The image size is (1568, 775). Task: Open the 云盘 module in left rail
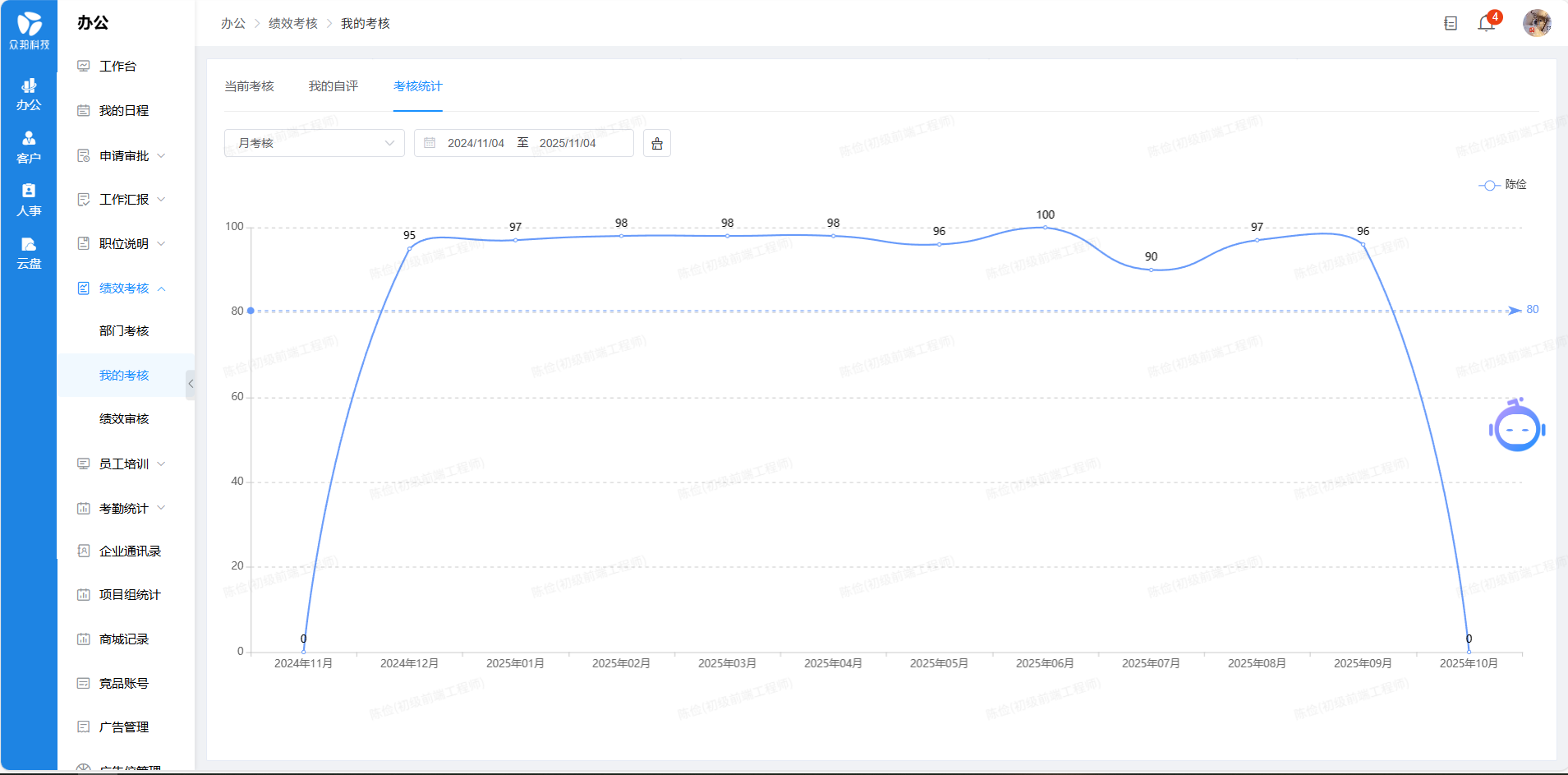[x=29, y=253]
